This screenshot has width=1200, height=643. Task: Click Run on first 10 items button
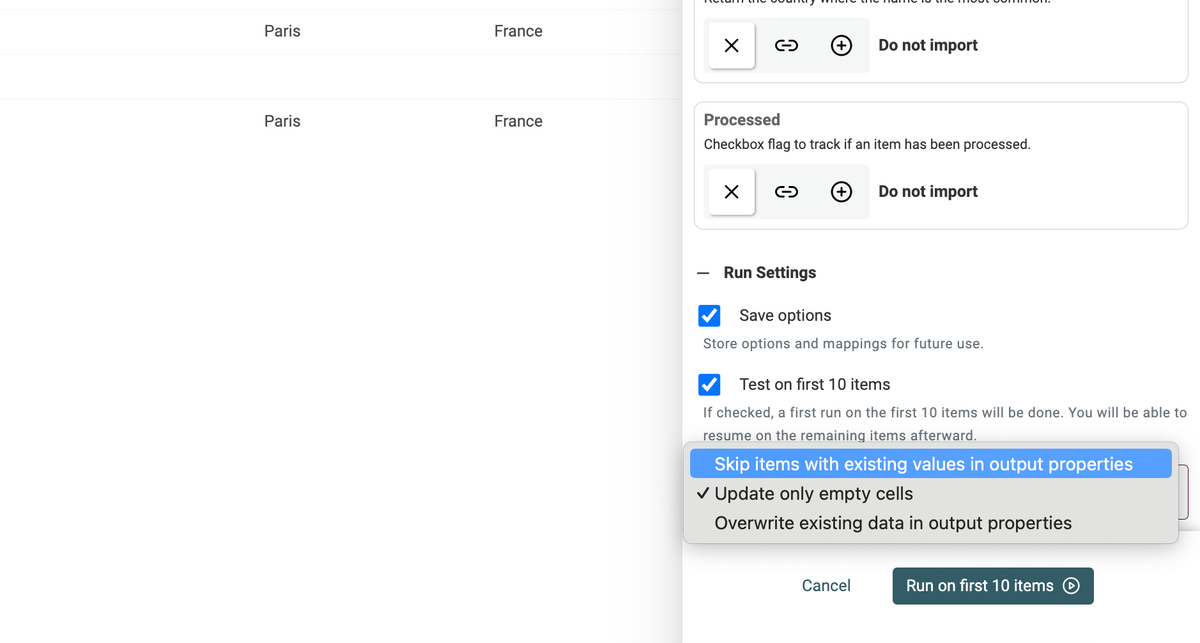pyautogui.click(x=980, y=586)
